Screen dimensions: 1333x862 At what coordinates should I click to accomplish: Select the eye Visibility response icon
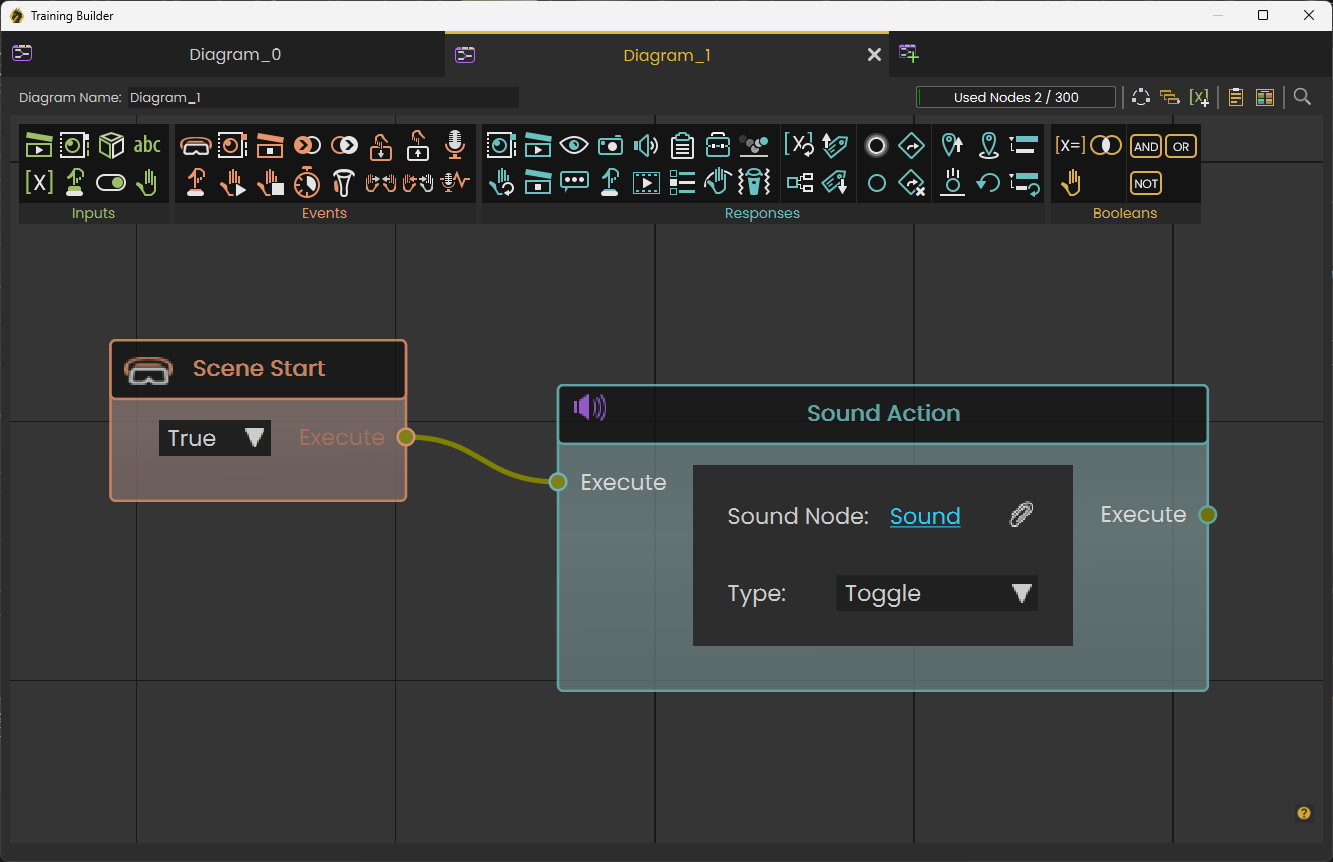click(x=574, y=146)
